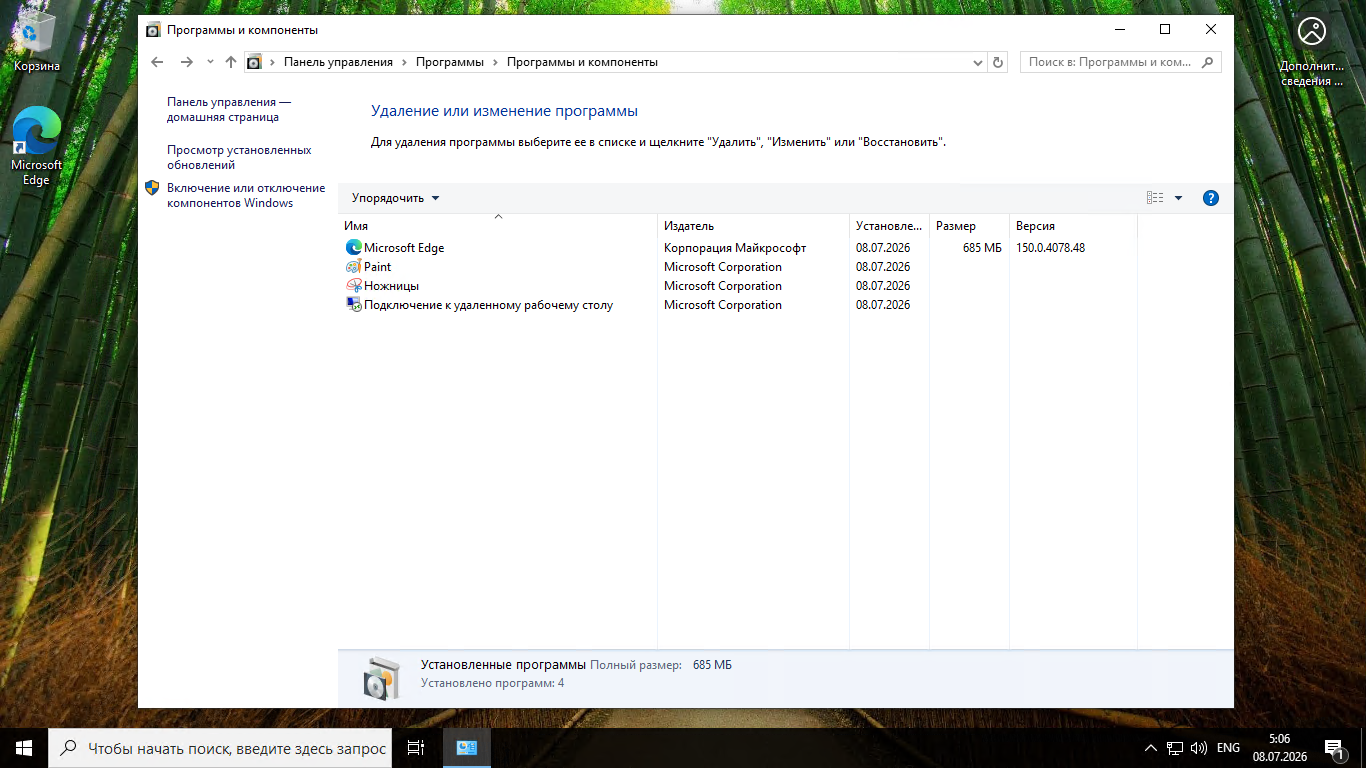Viewport: 1366px width, 768px height.
Task: Expand the view options dropdown arrow
Action: (1178, 198)
